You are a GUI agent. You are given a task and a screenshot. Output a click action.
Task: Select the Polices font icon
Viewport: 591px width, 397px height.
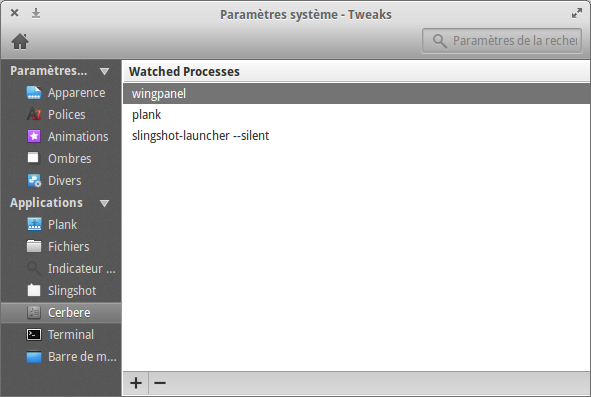tap(34, 115)
